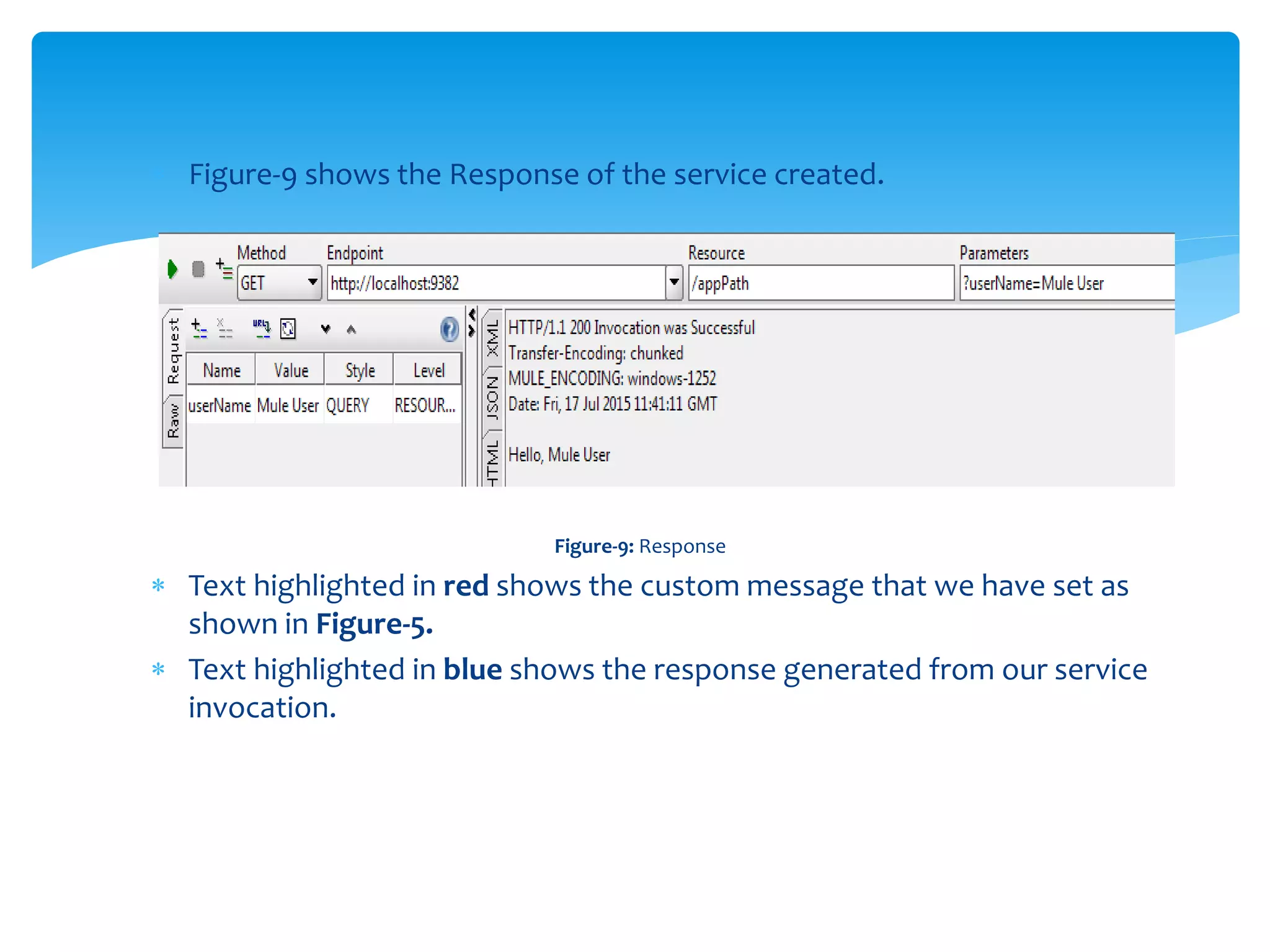1270x952 pixels.
Task: Open the Endpoint dropdown arrow
Action: 674,283
